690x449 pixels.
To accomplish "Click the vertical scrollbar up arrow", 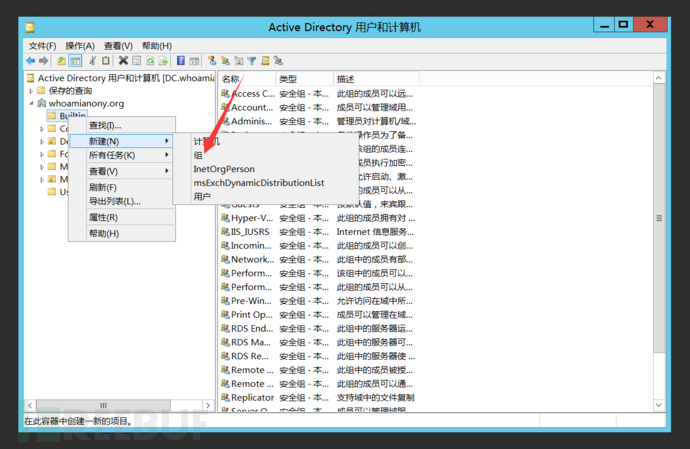I will [x=659, y=78].
